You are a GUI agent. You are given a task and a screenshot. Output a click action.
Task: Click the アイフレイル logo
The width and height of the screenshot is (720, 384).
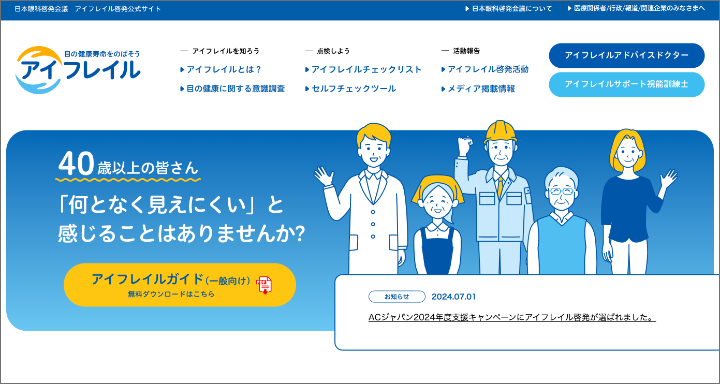[78, 69]
